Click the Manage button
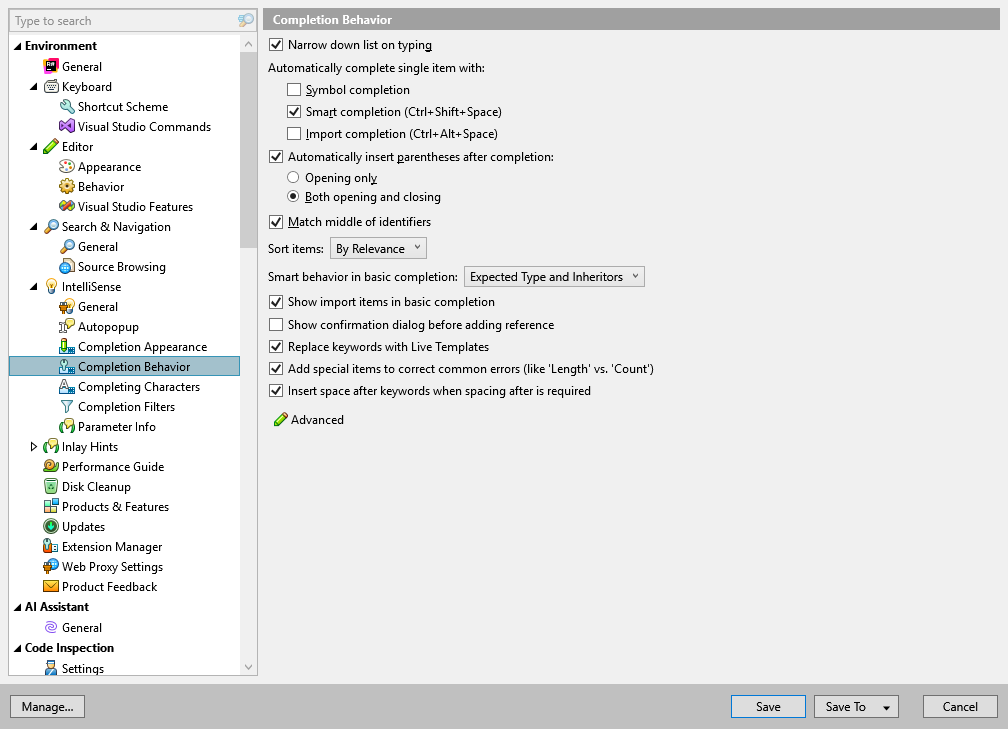Viewport: 1008px width, 729px height. (47, 706)
